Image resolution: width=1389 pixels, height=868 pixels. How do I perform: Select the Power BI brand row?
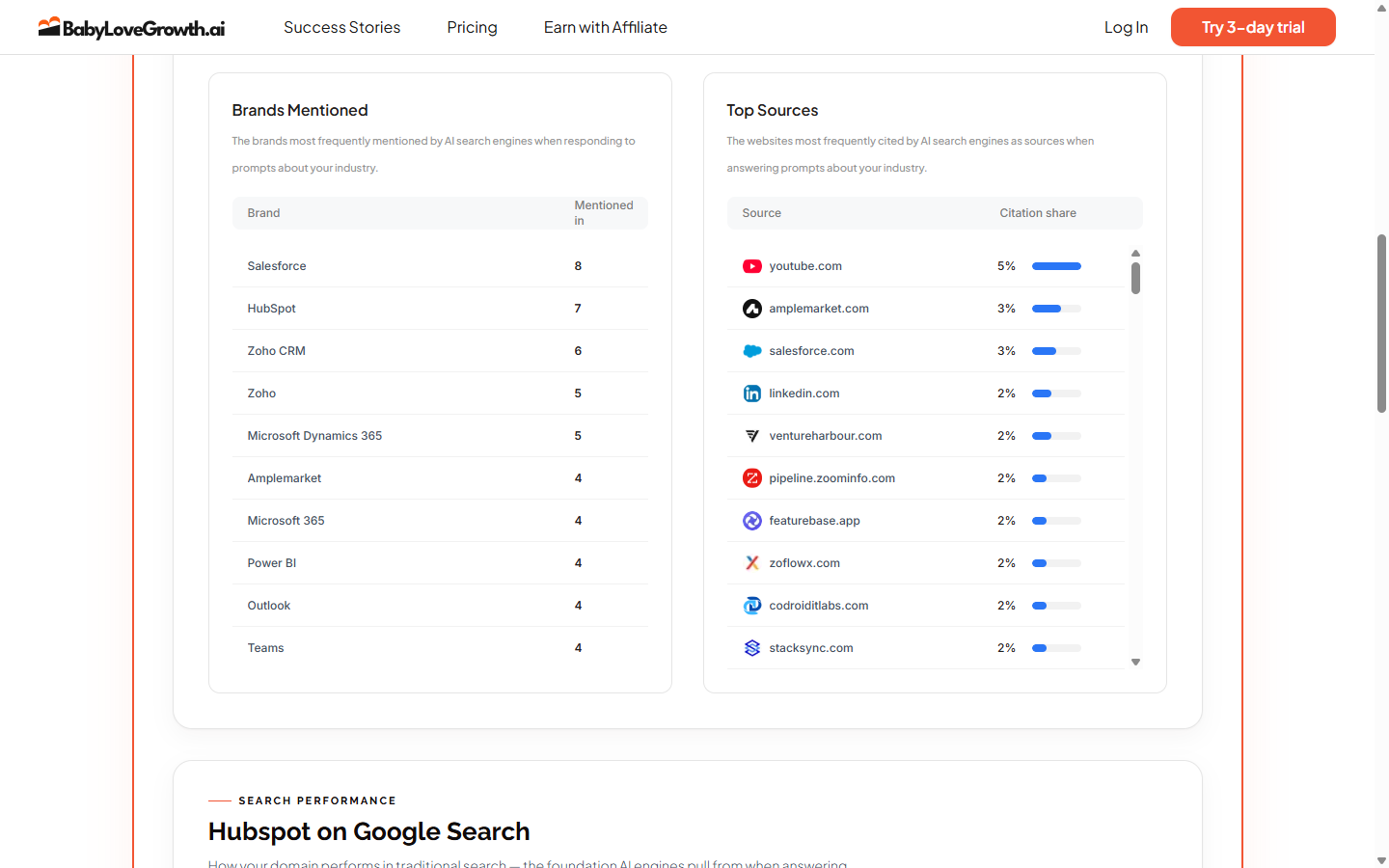440,563
